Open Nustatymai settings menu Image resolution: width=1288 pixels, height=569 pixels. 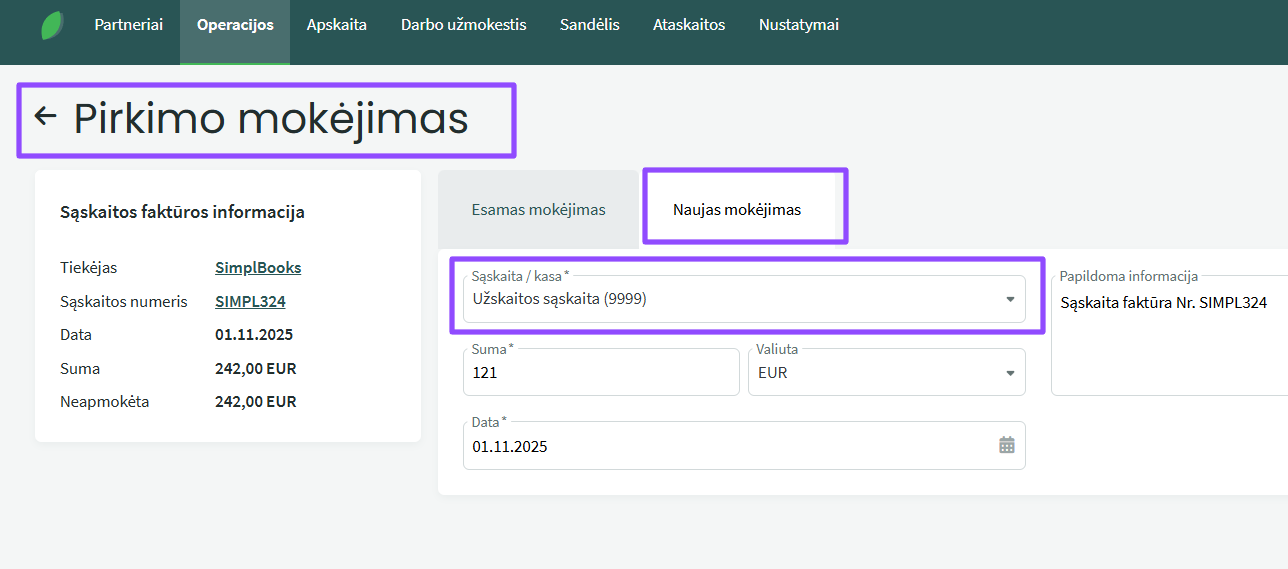pos(798,25)
